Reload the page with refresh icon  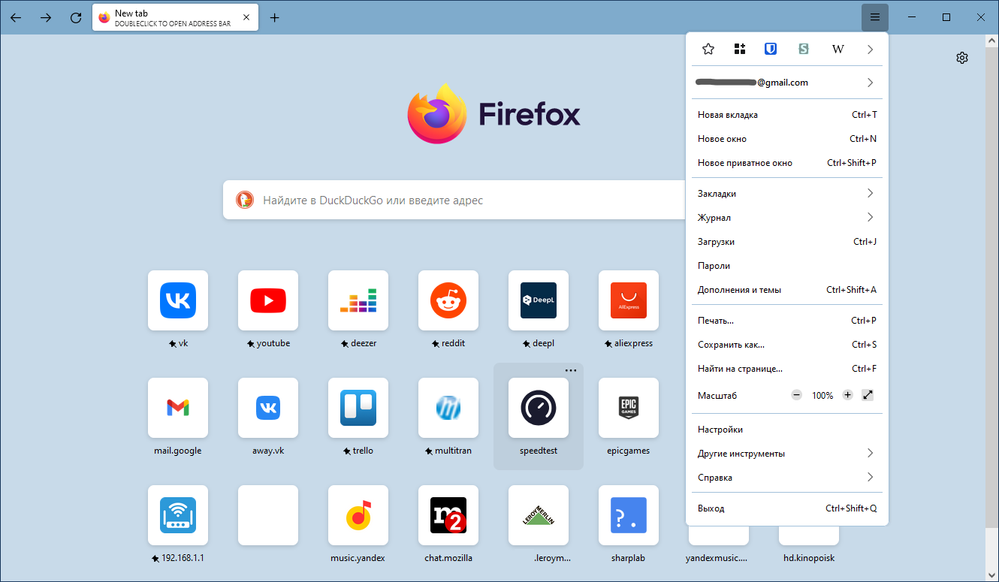click(76, 17)
